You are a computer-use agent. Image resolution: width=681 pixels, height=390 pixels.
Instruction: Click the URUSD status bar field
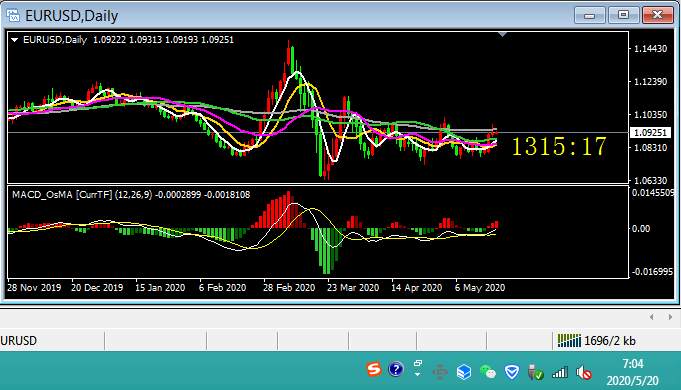52,340
